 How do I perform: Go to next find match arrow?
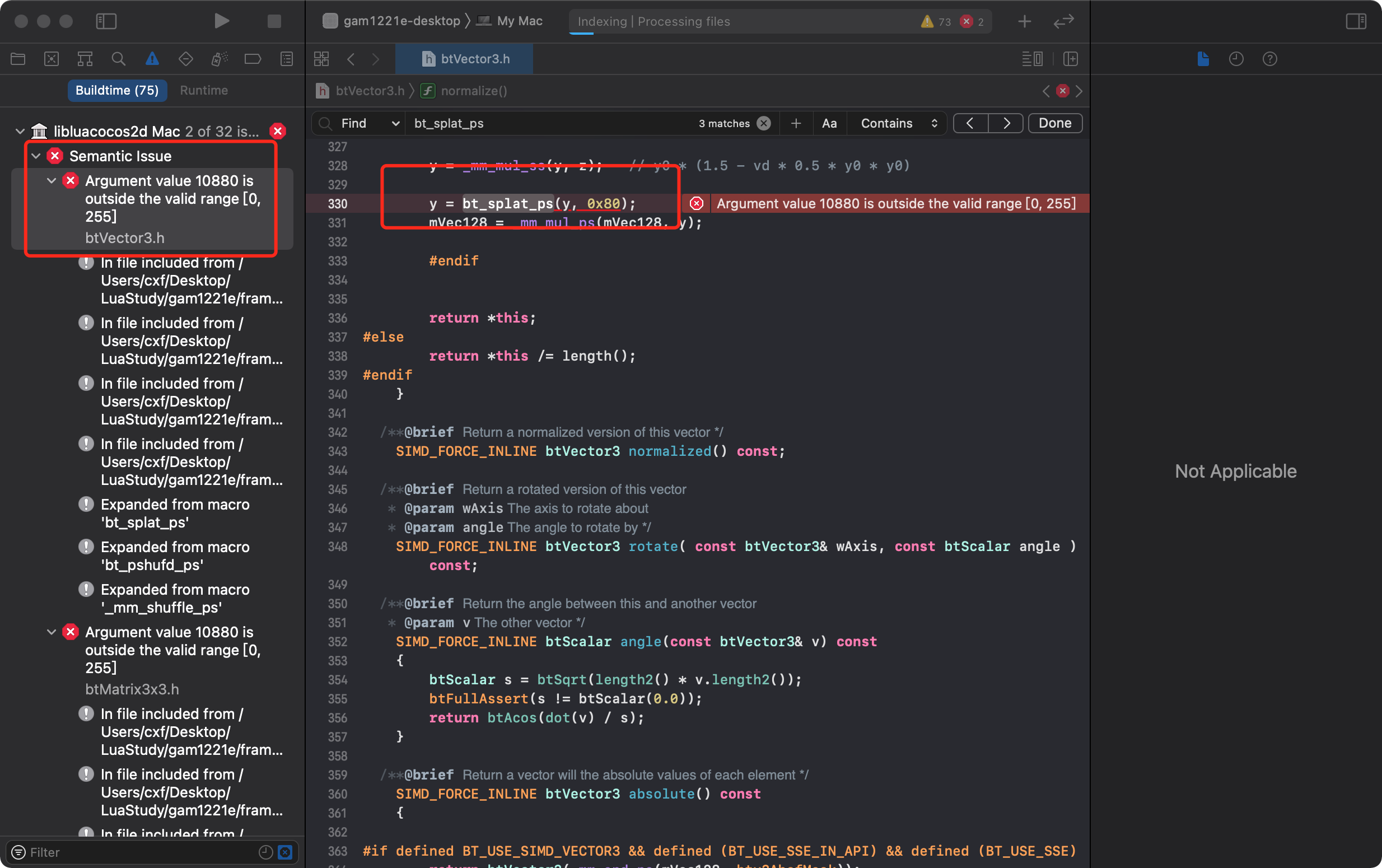pyautogui.click(x=1006, y=123)
